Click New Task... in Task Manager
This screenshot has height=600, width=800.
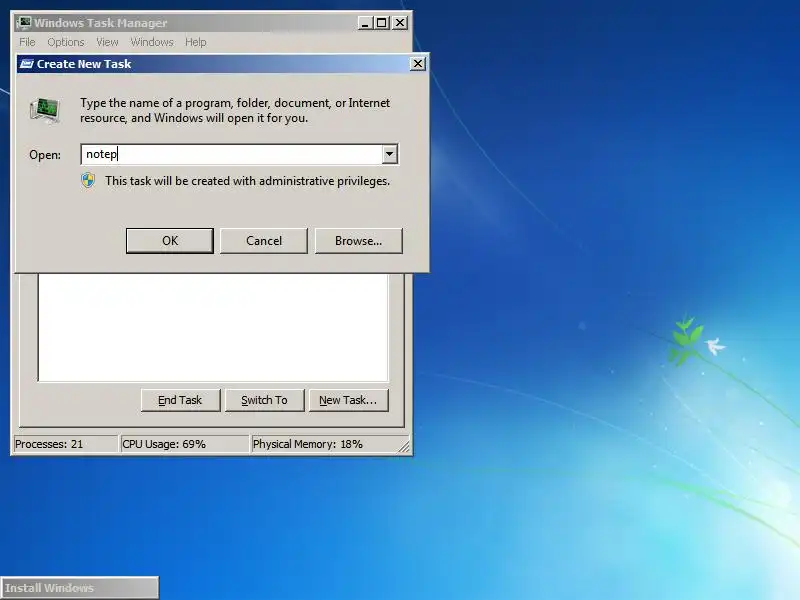[x=348, y=400]
